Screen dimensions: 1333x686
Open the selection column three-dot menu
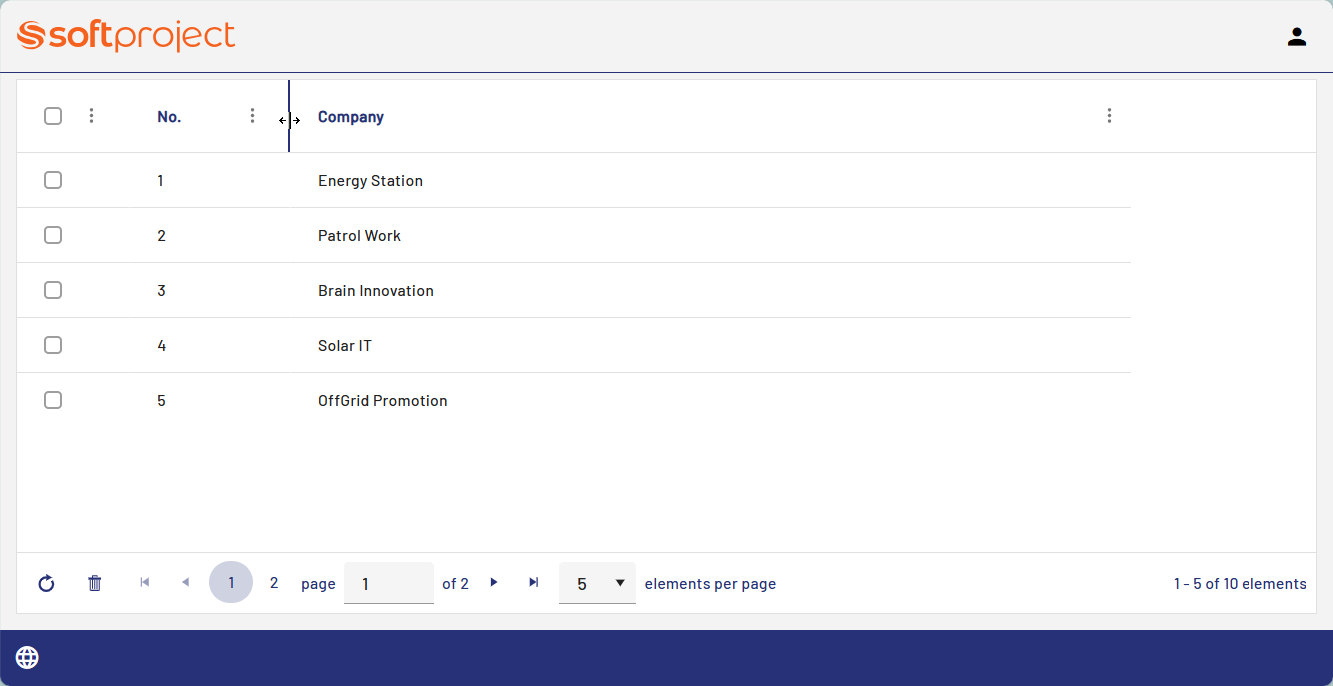coord(91,116)
